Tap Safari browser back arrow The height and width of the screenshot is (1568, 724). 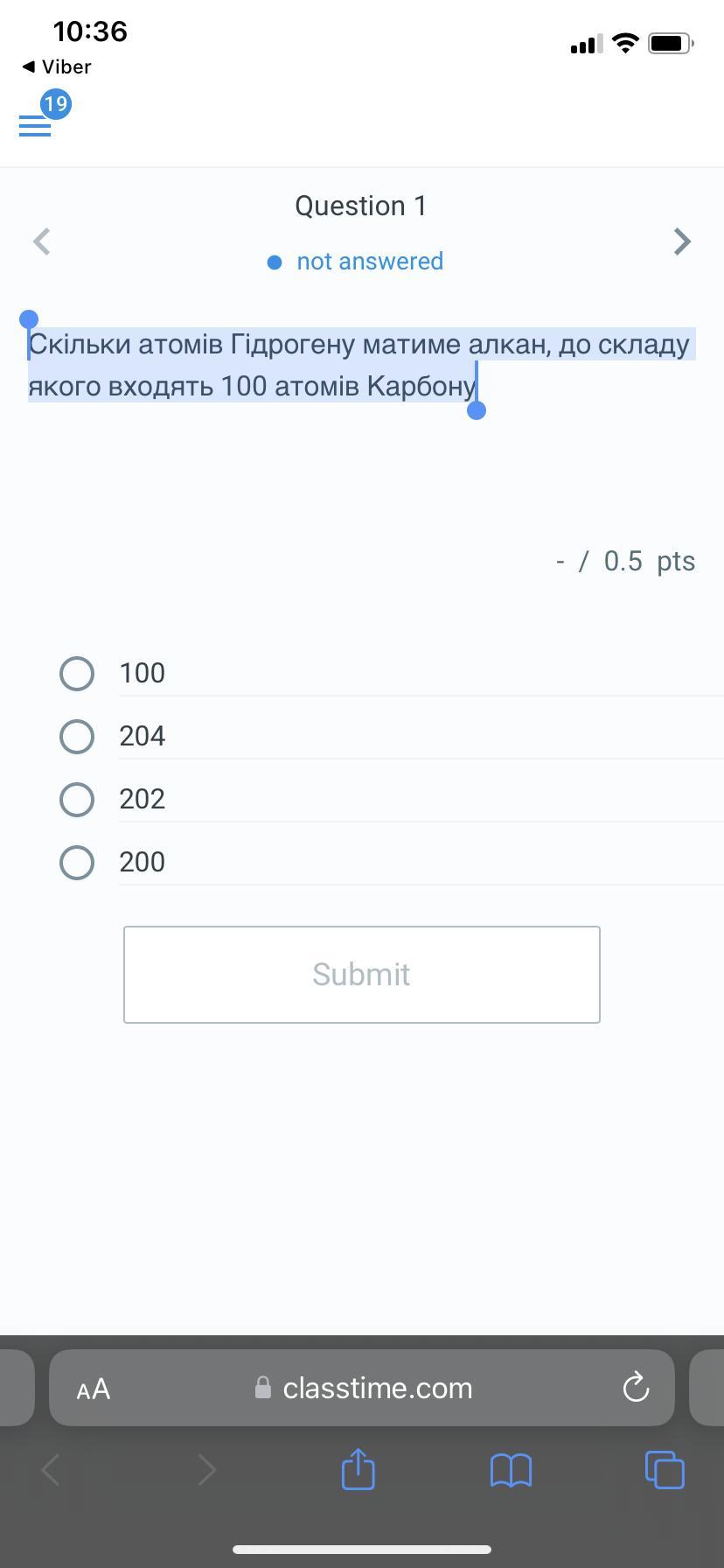coord(51,1470)
